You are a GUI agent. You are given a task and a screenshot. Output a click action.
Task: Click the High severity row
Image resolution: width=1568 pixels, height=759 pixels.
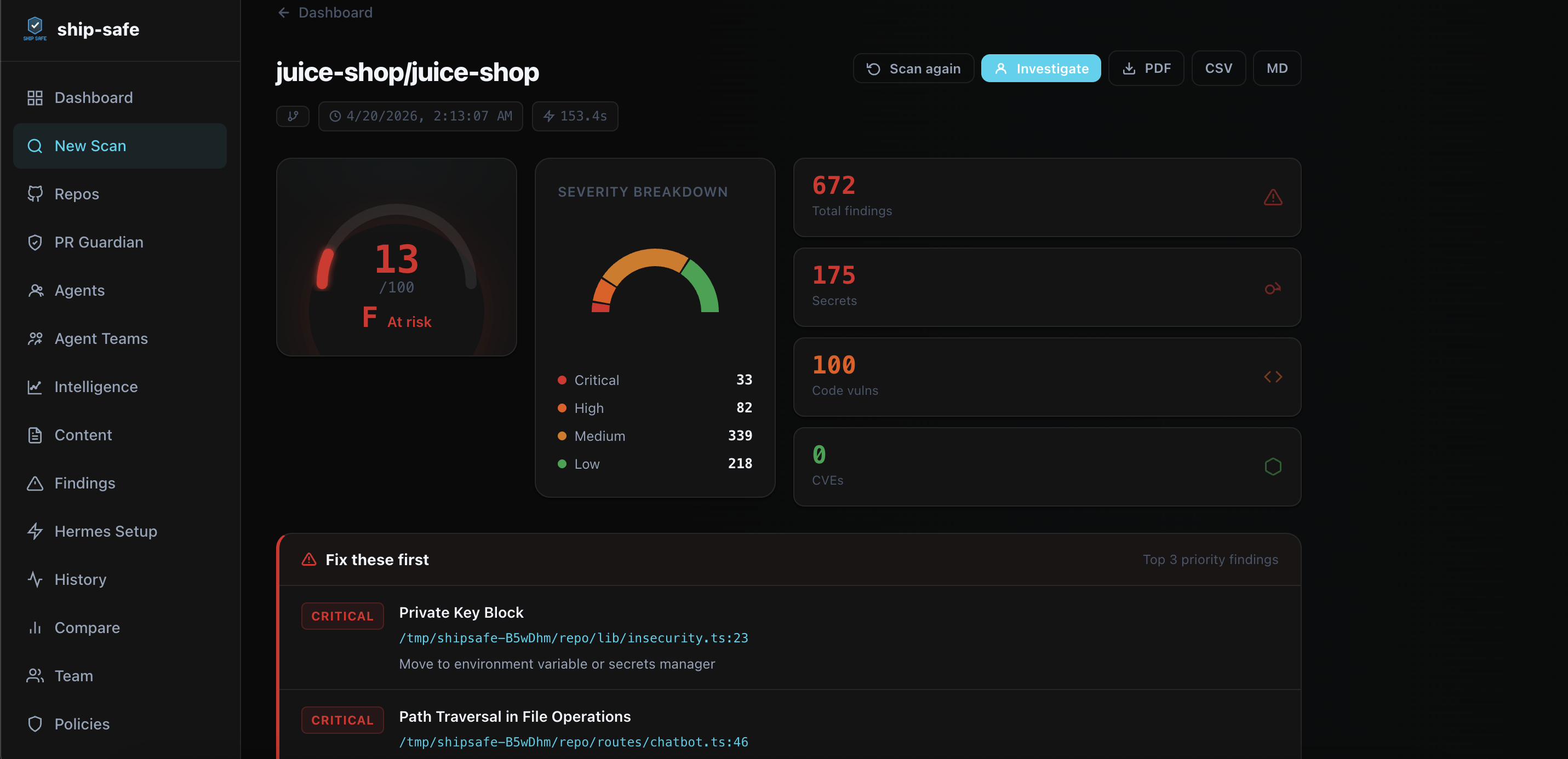click(x=655, y=408)
